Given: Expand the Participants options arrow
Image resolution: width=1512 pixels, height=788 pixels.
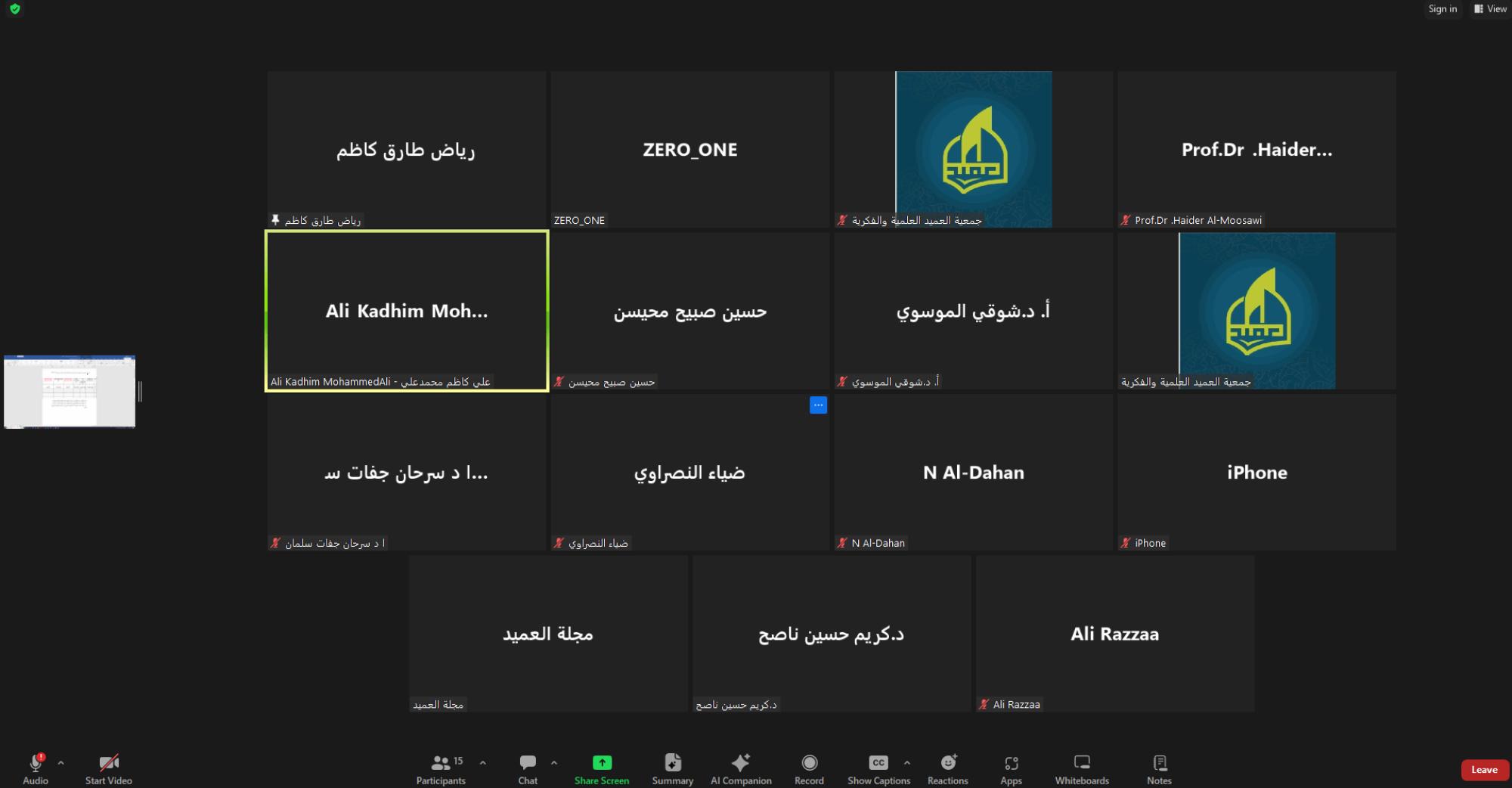Looking at the screenshot, I should click(483, 762).
